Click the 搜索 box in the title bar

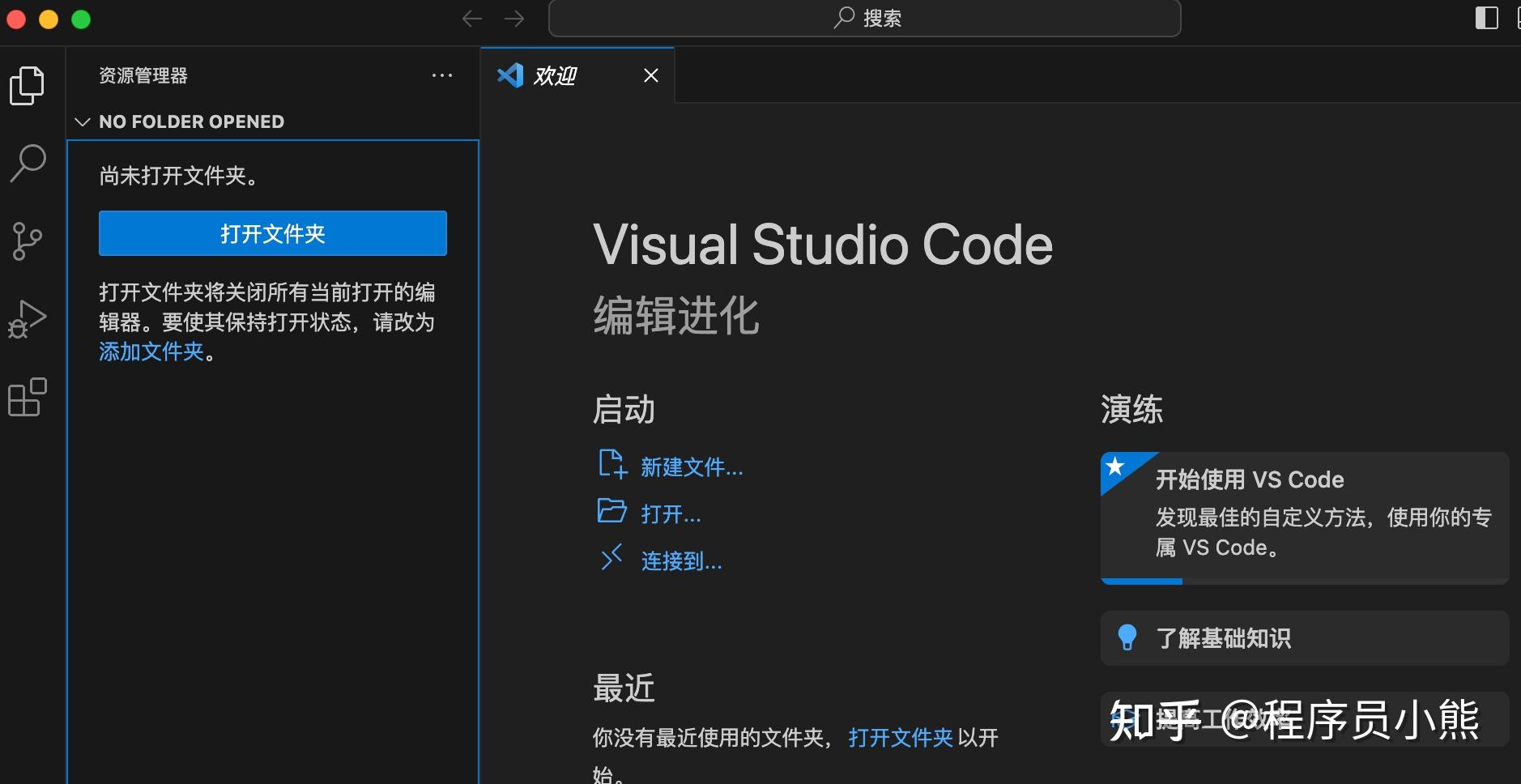click(x=864, y=18)
